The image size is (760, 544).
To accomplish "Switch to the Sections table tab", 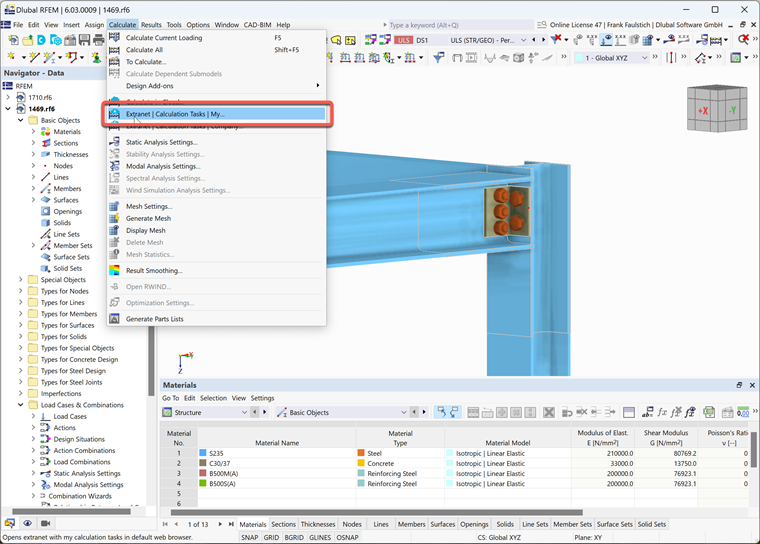I will 284,524.
